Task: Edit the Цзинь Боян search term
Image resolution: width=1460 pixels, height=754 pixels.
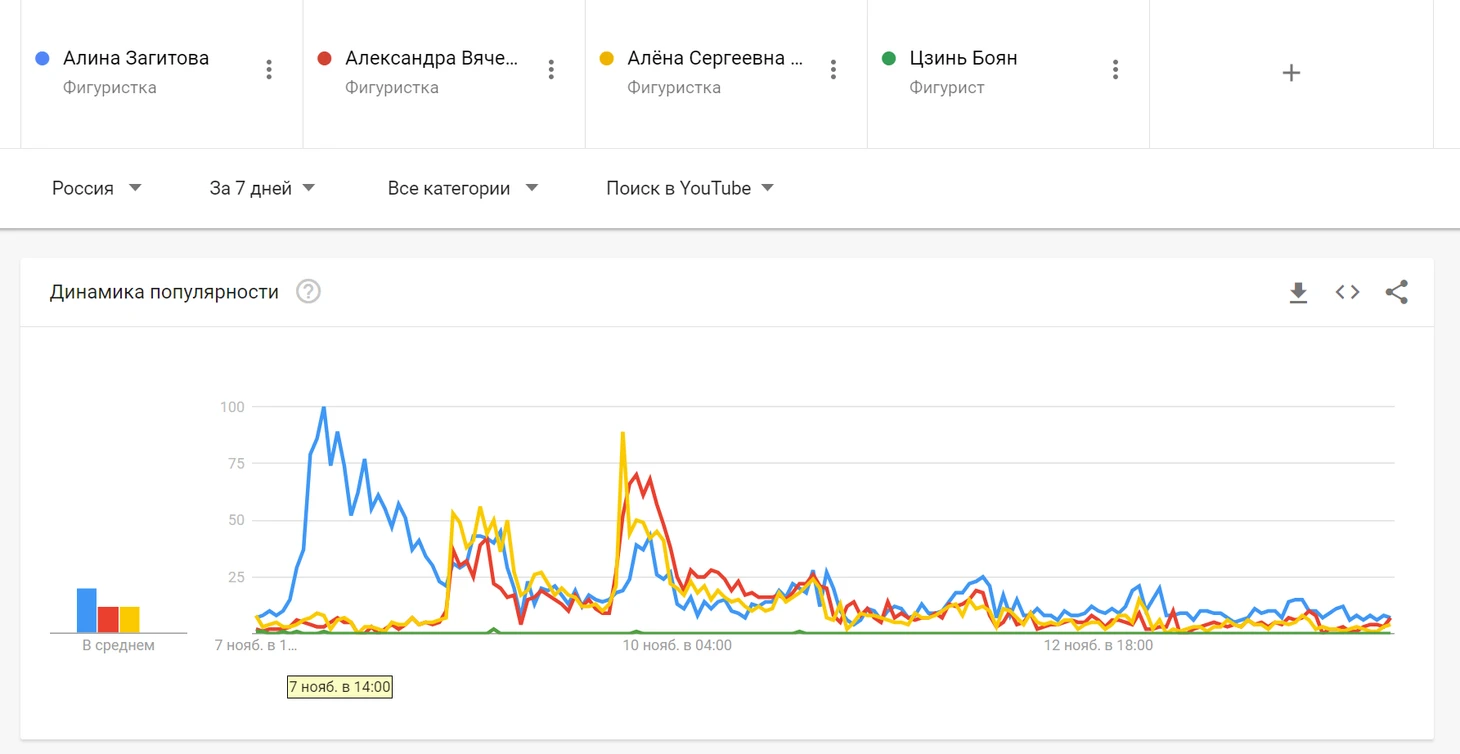Action: coord(963,58)
